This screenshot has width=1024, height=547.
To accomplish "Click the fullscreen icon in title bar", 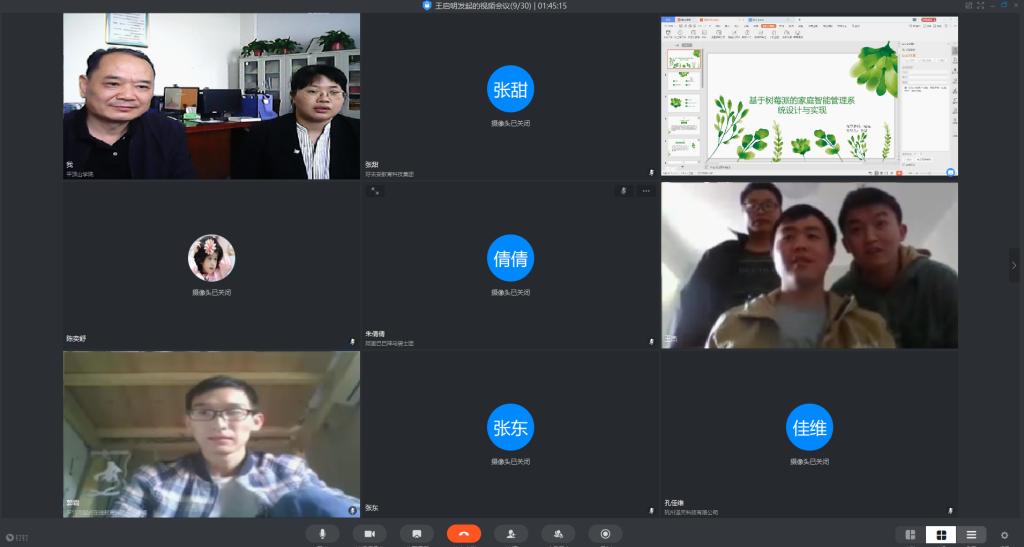I will (979, 6).
